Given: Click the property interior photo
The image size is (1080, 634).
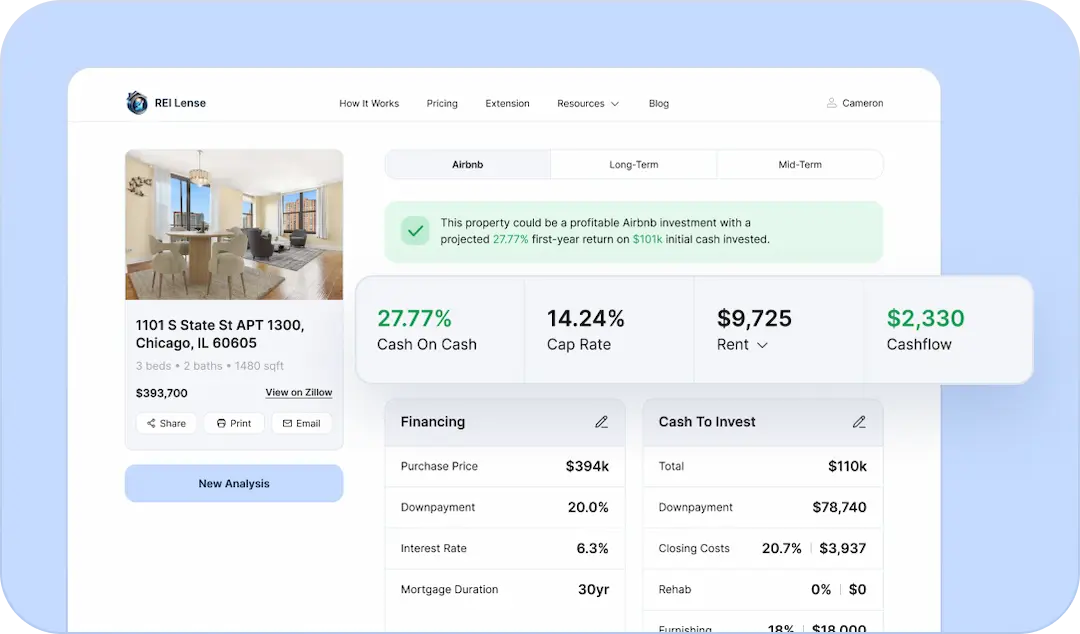Looking at the screenshot, I should (234, 225).
